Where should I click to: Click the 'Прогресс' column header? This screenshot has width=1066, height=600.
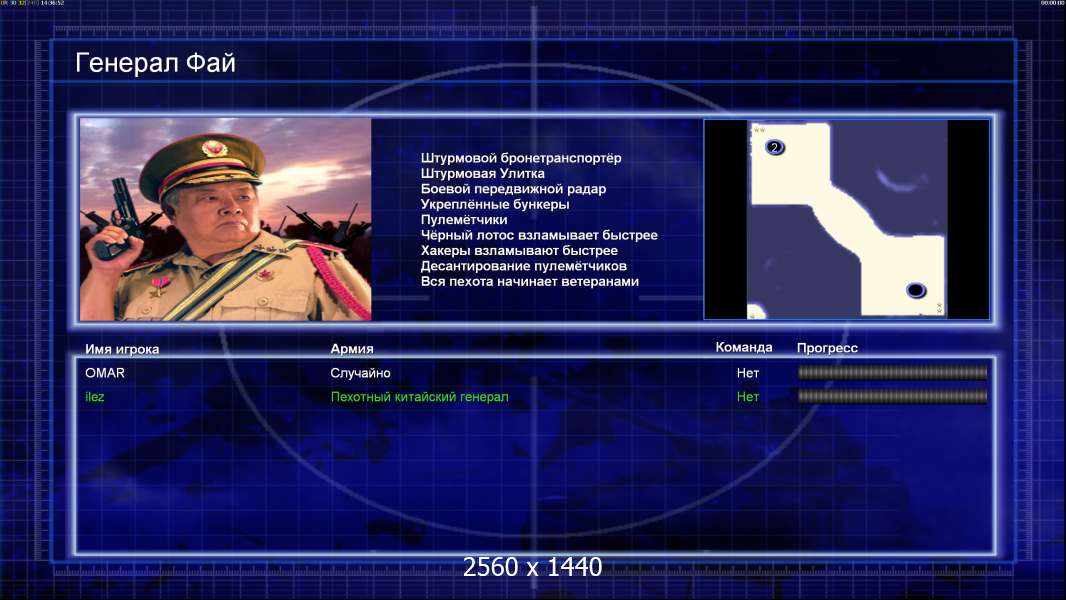click(827, 348)
